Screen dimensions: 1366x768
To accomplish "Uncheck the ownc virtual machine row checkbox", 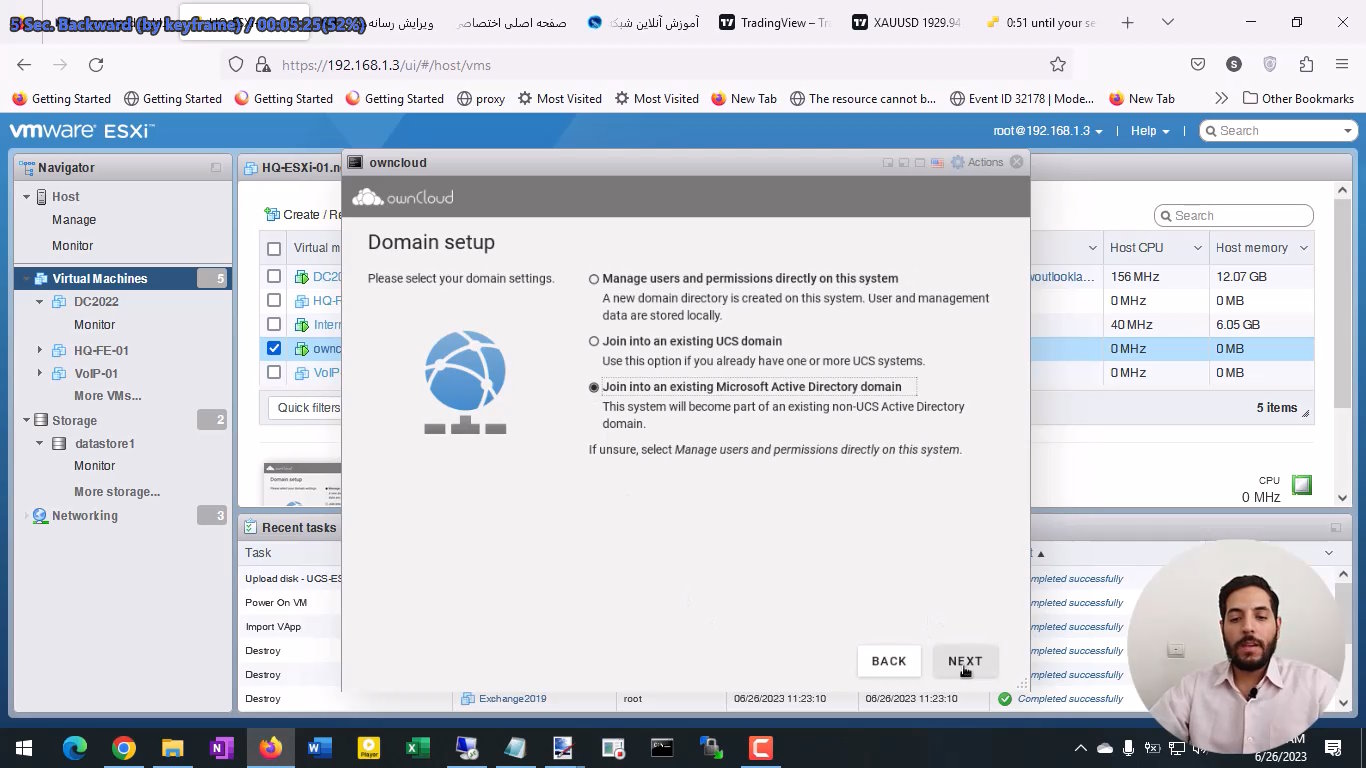I will (274, 348).
